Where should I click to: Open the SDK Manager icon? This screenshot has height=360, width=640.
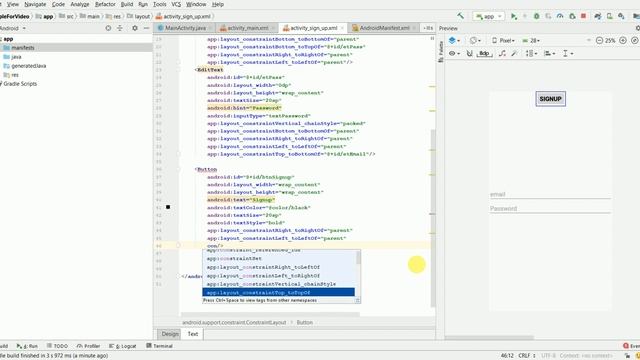point(621,16)
